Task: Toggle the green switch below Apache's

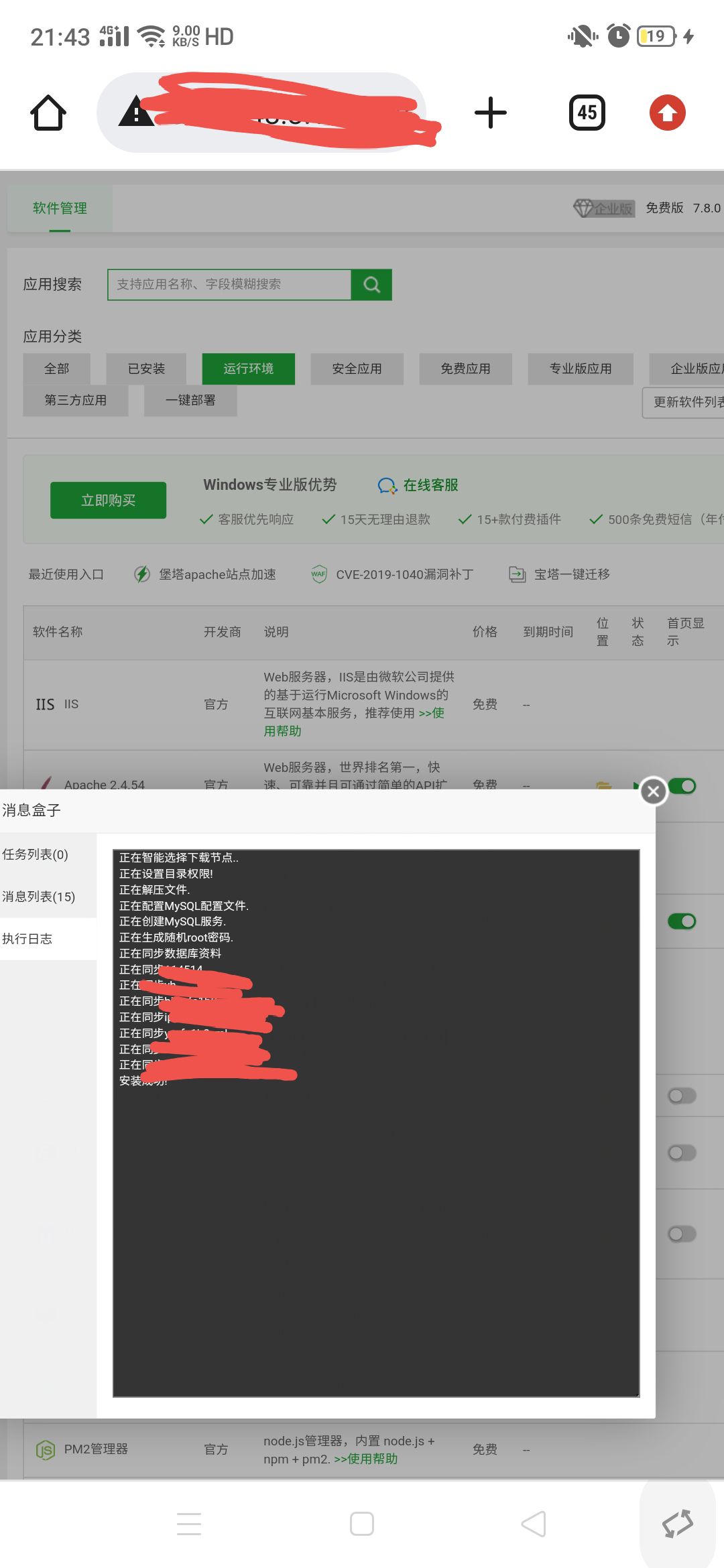Action: coord(682,921)
